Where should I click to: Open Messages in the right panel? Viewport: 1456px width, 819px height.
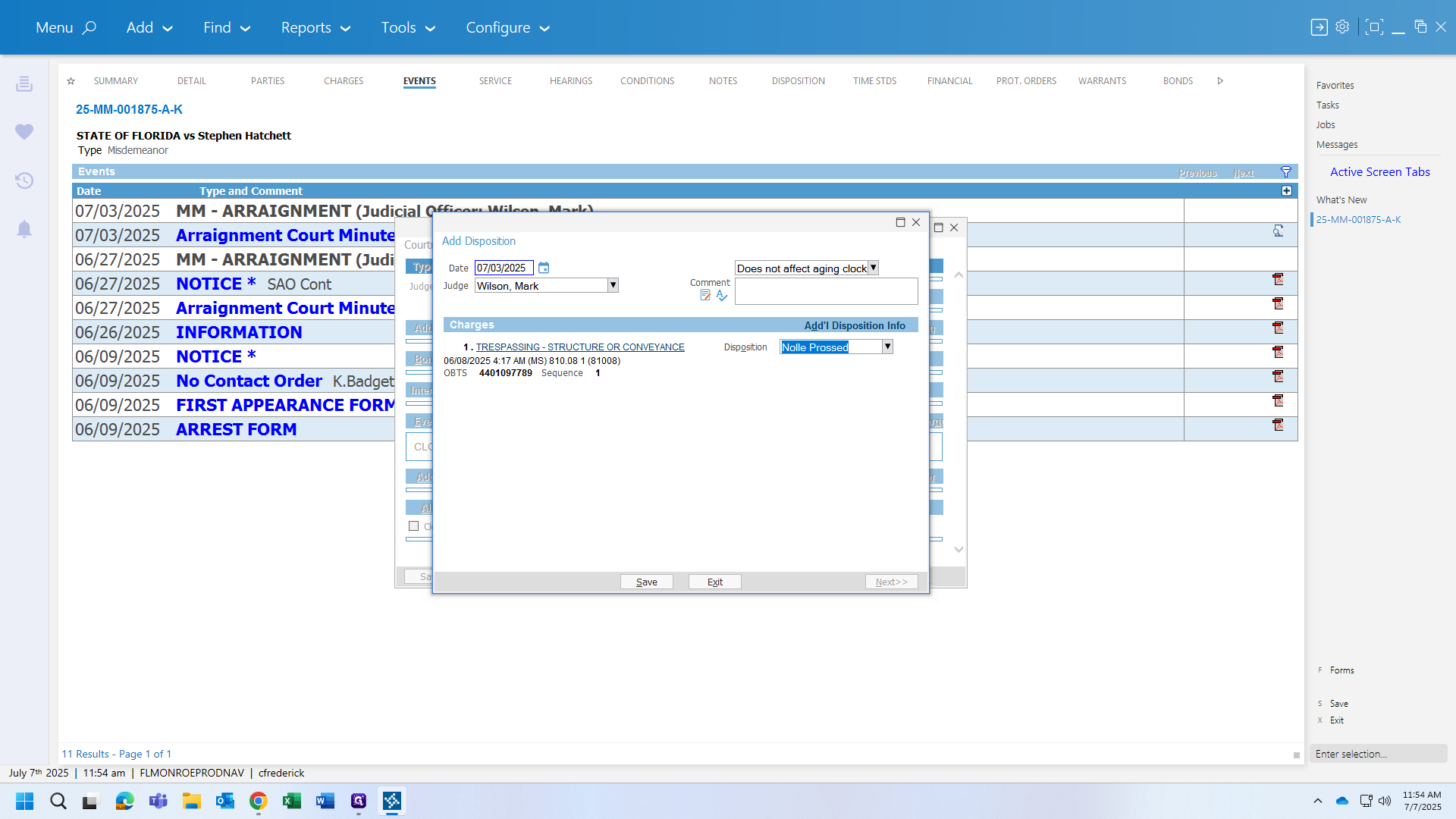click(x=1337, y=145)
